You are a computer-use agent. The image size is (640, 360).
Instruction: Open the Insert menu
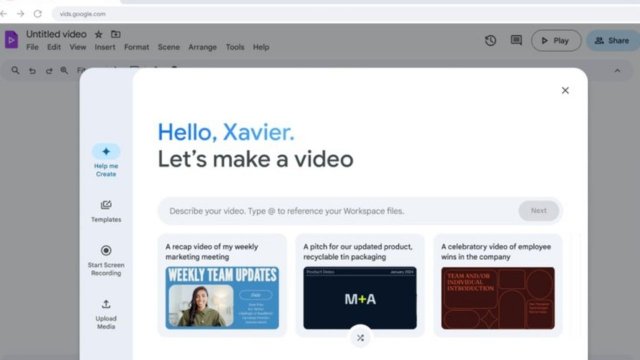[105, 47]
